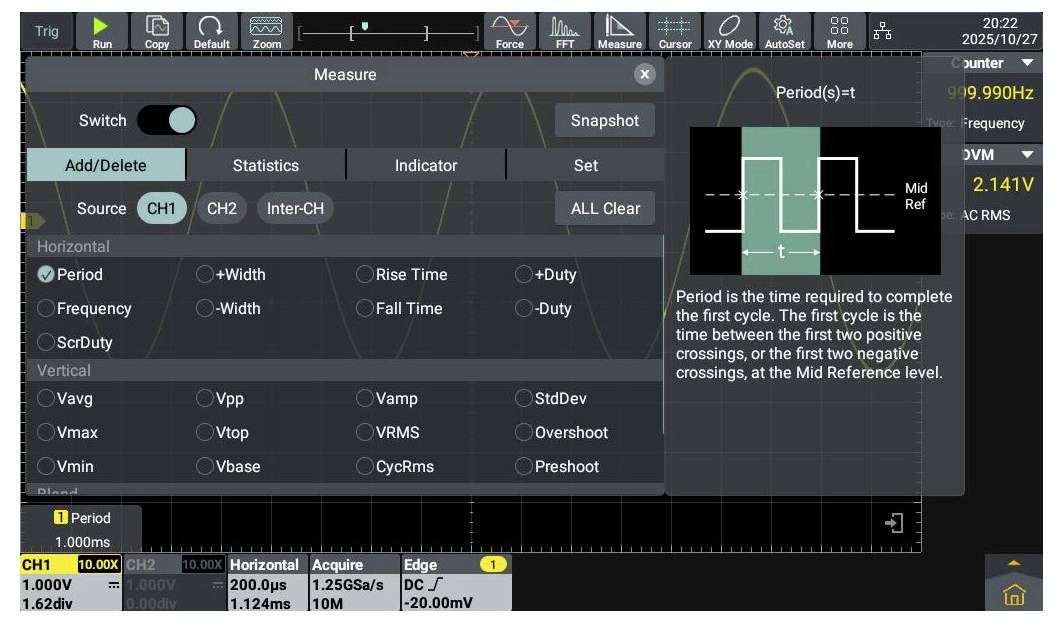Uncheck the Period measurement
1063x623 pixels.
pyautogui.click(x=46, y=275)
